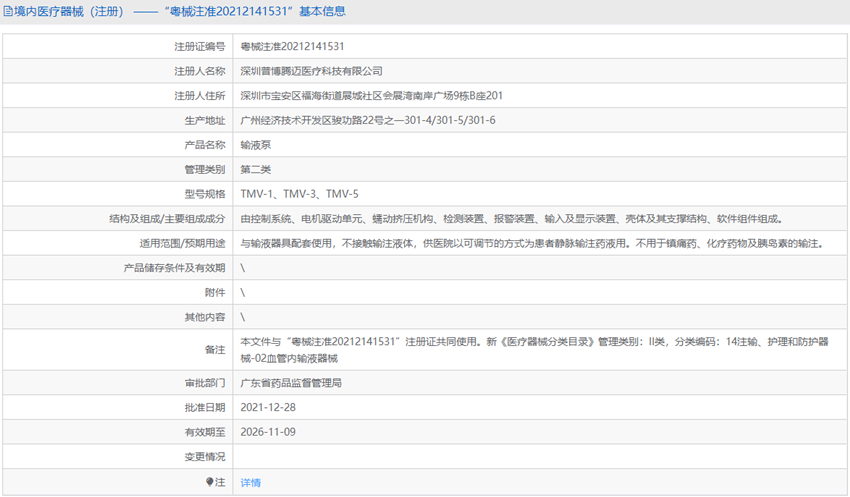This screenshot has width=850, height=497.
Task: Click the 注册证编号 row label
Action: (199, 47)
